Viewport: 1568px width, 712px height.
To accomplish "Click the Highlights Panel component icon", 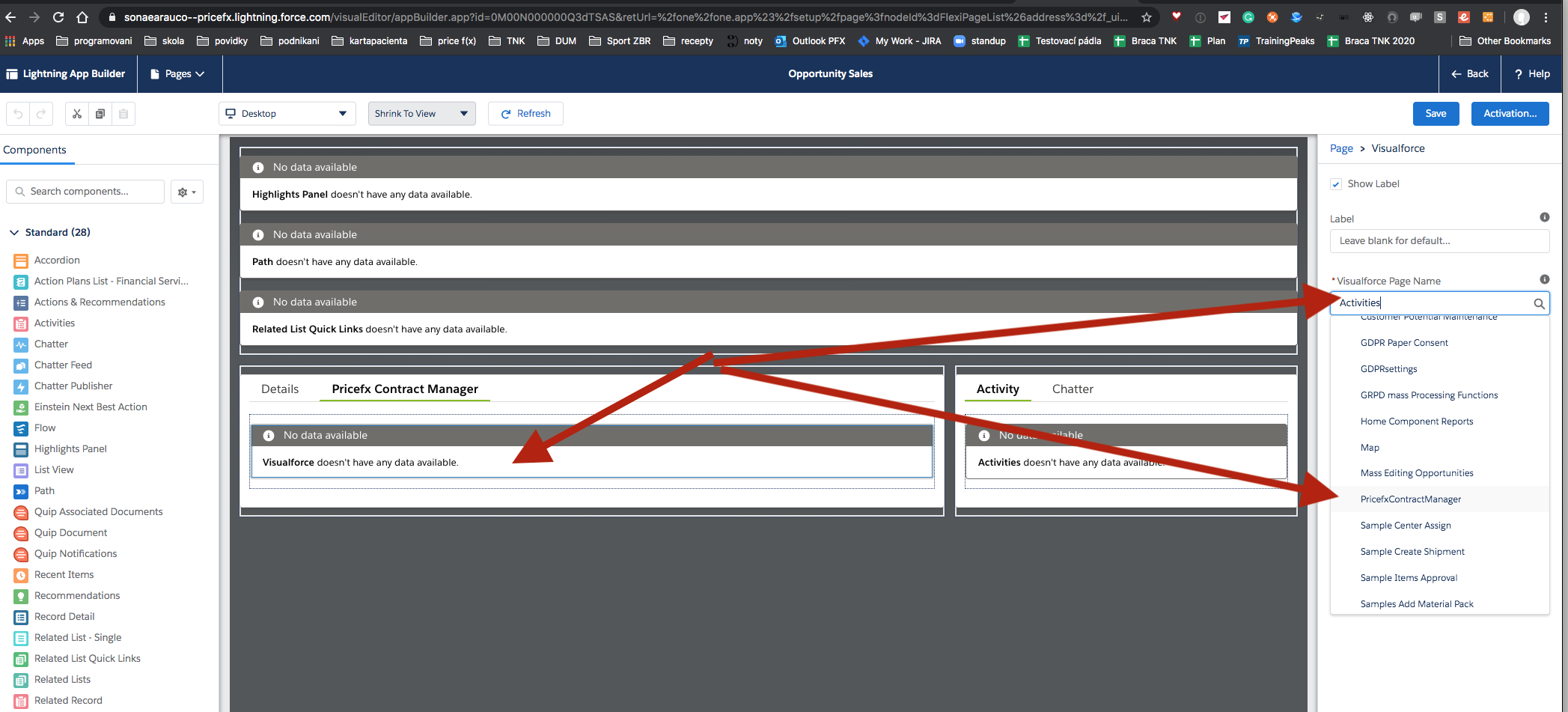I will [x=21, y=449].
